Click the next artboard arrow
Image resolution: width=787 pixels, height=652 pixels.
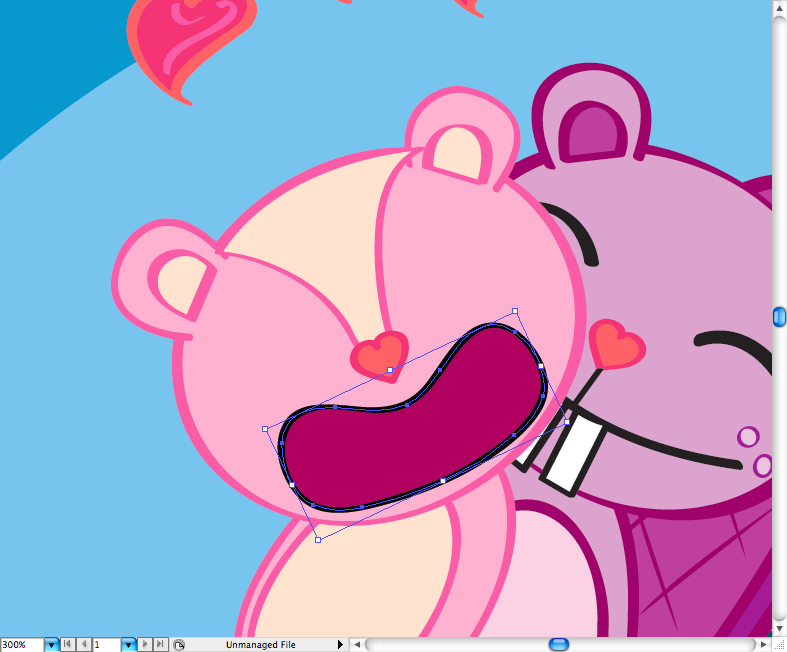click(145, 645)
